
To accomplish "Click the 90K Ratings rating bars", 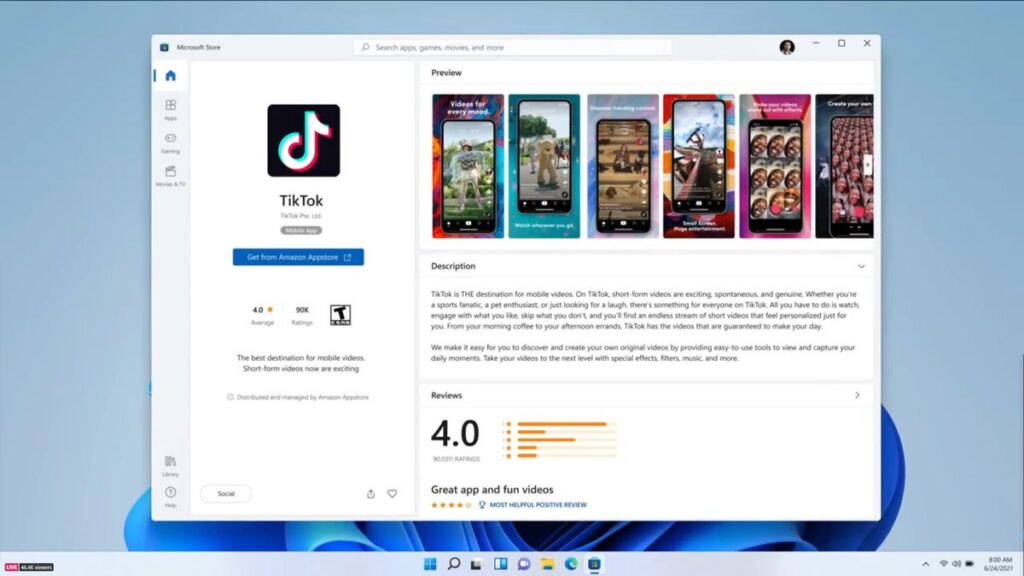I will coord(560,440).
